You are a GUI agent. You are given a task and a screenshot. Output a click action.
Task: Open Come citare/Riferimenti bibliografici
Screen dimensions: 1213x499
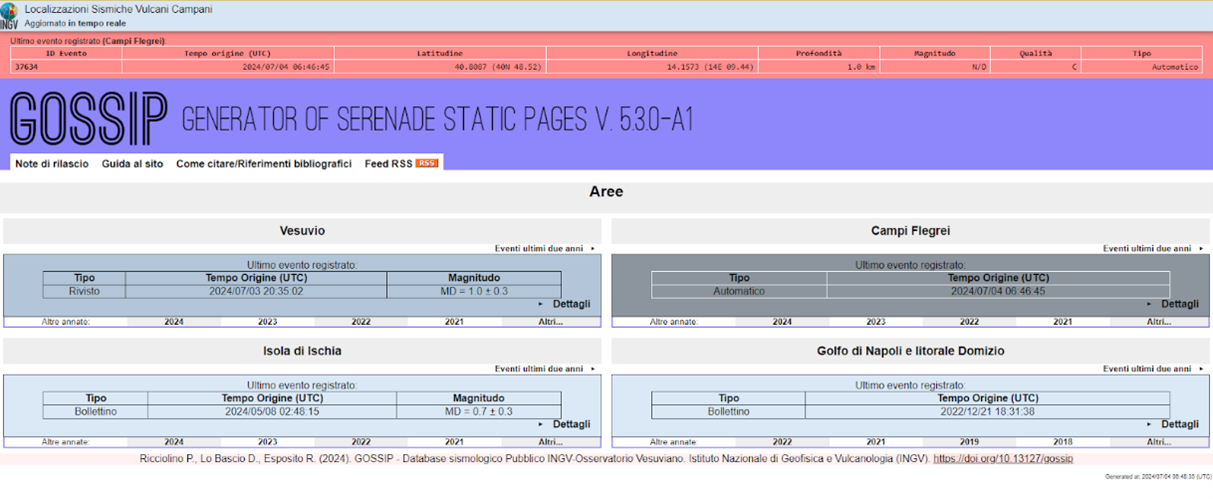pyautogui.click(x=264, y=163)
